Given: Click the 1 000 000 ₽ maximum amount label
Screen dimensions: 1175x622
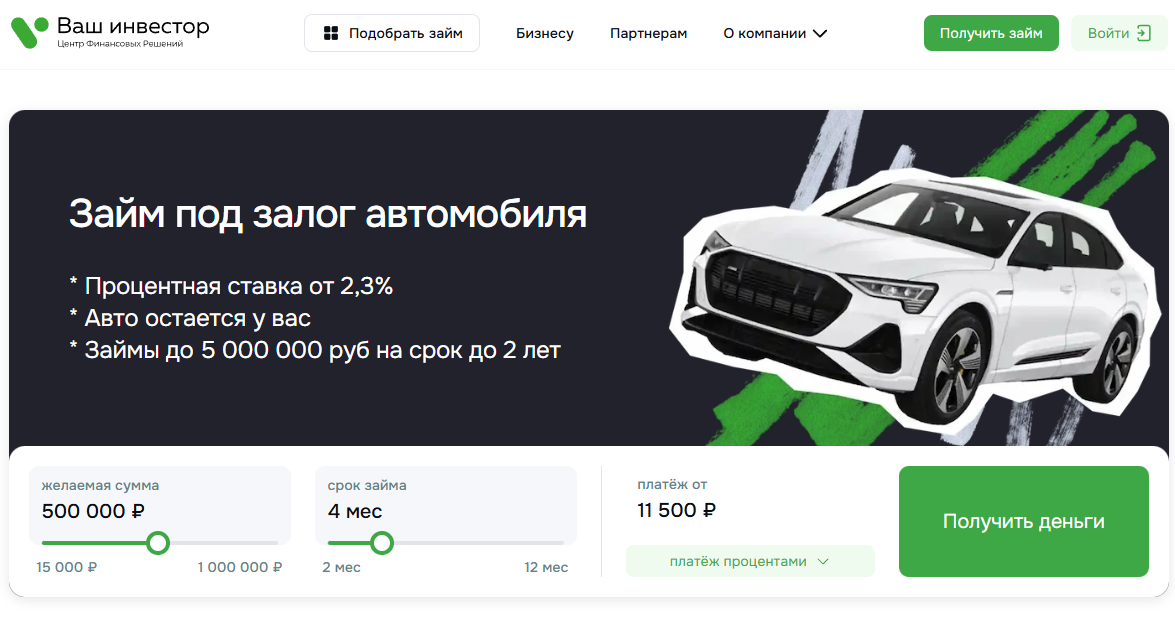Looking at the screenshot, I should (240, 567).
